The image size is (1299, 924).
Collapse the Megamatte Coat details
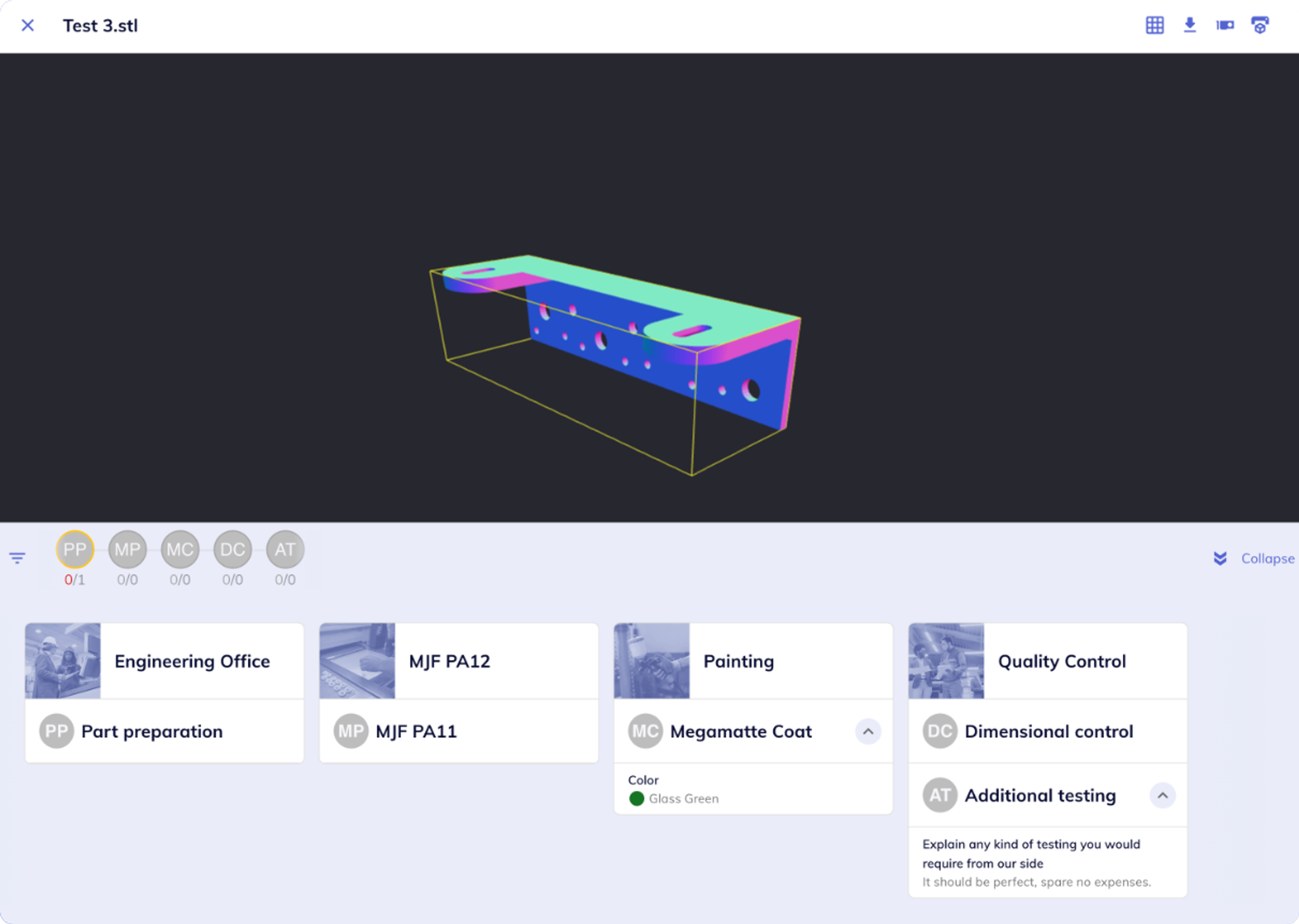click(868, 732)
